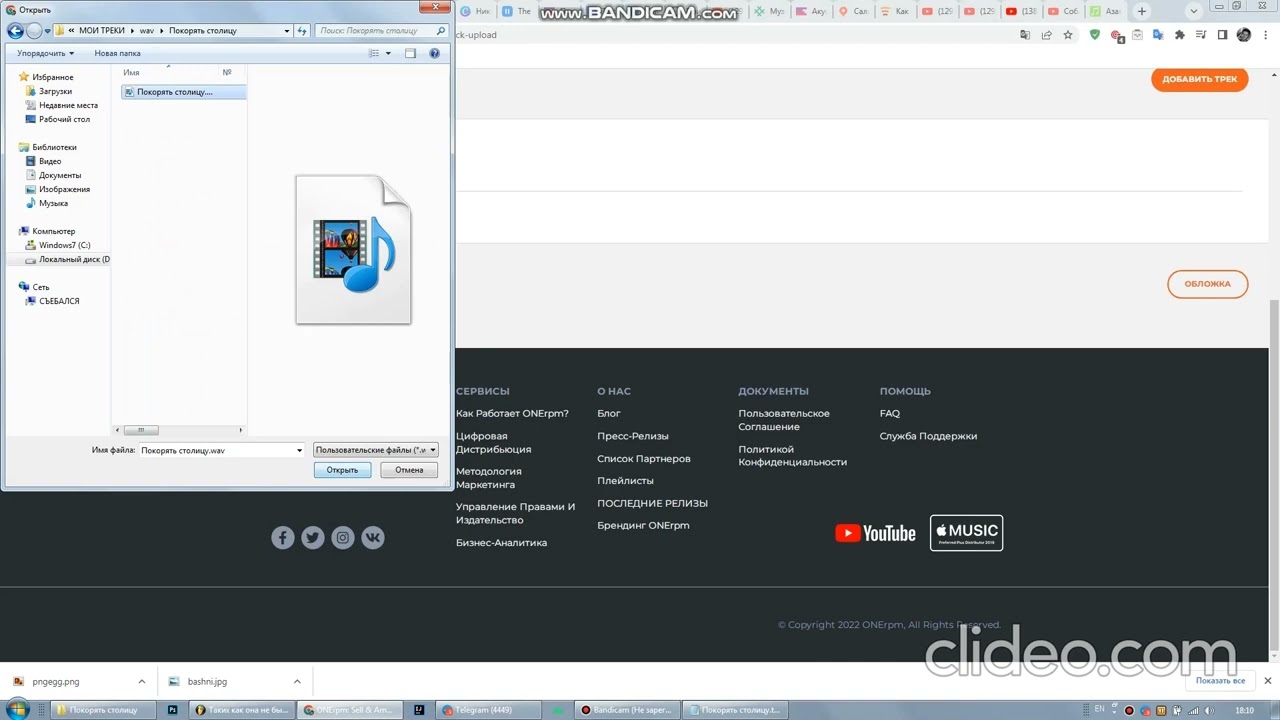
Task: Open Bandicam from the taskbar
Action: 627,710
